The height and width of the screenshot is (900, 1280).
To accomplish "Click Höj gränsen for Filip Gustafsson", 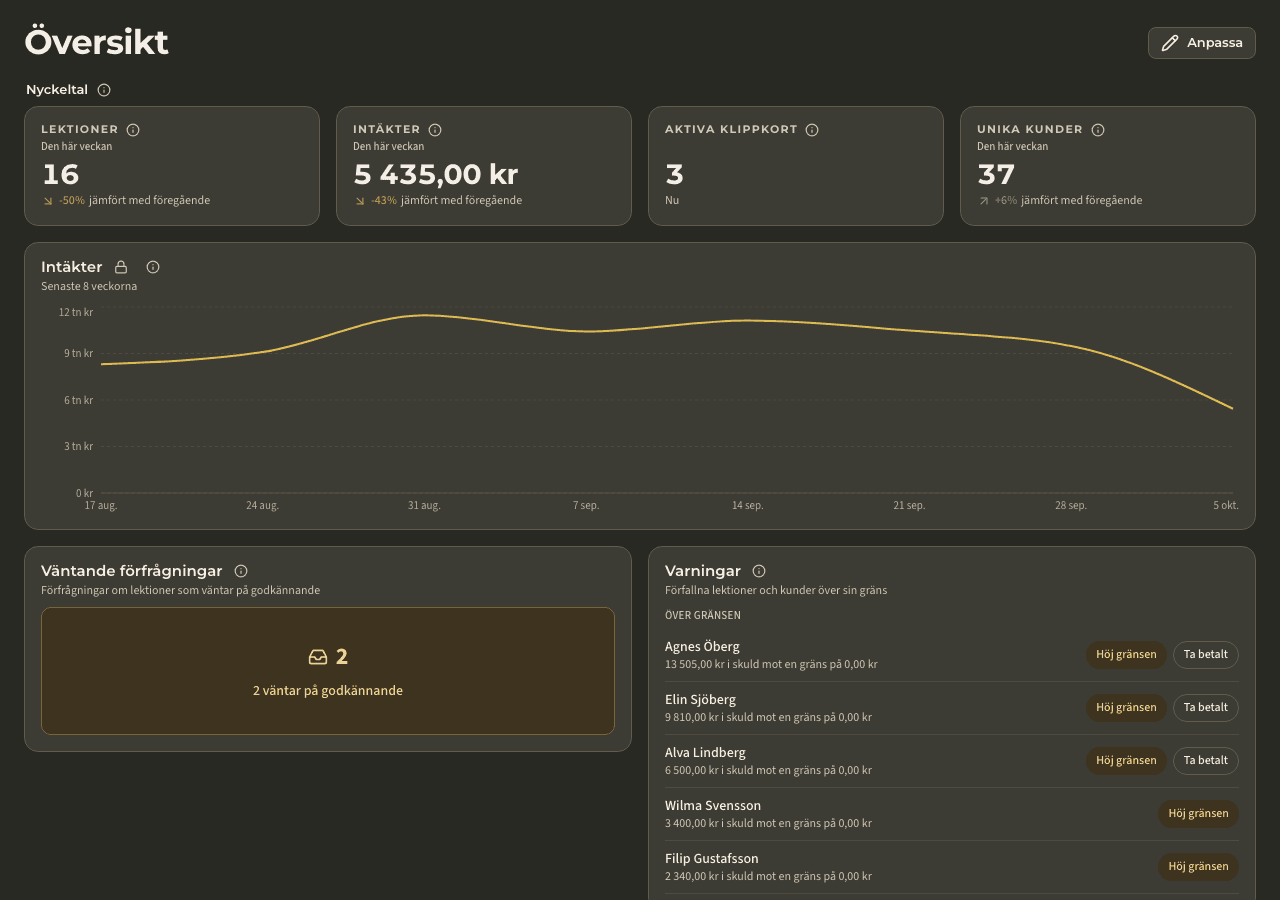I will pyautogui.click(x=1198, y=867).
